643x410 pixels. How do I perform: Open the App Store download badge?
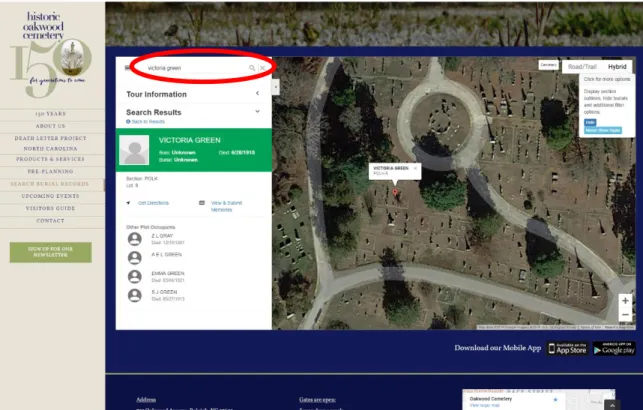(567, 348)
